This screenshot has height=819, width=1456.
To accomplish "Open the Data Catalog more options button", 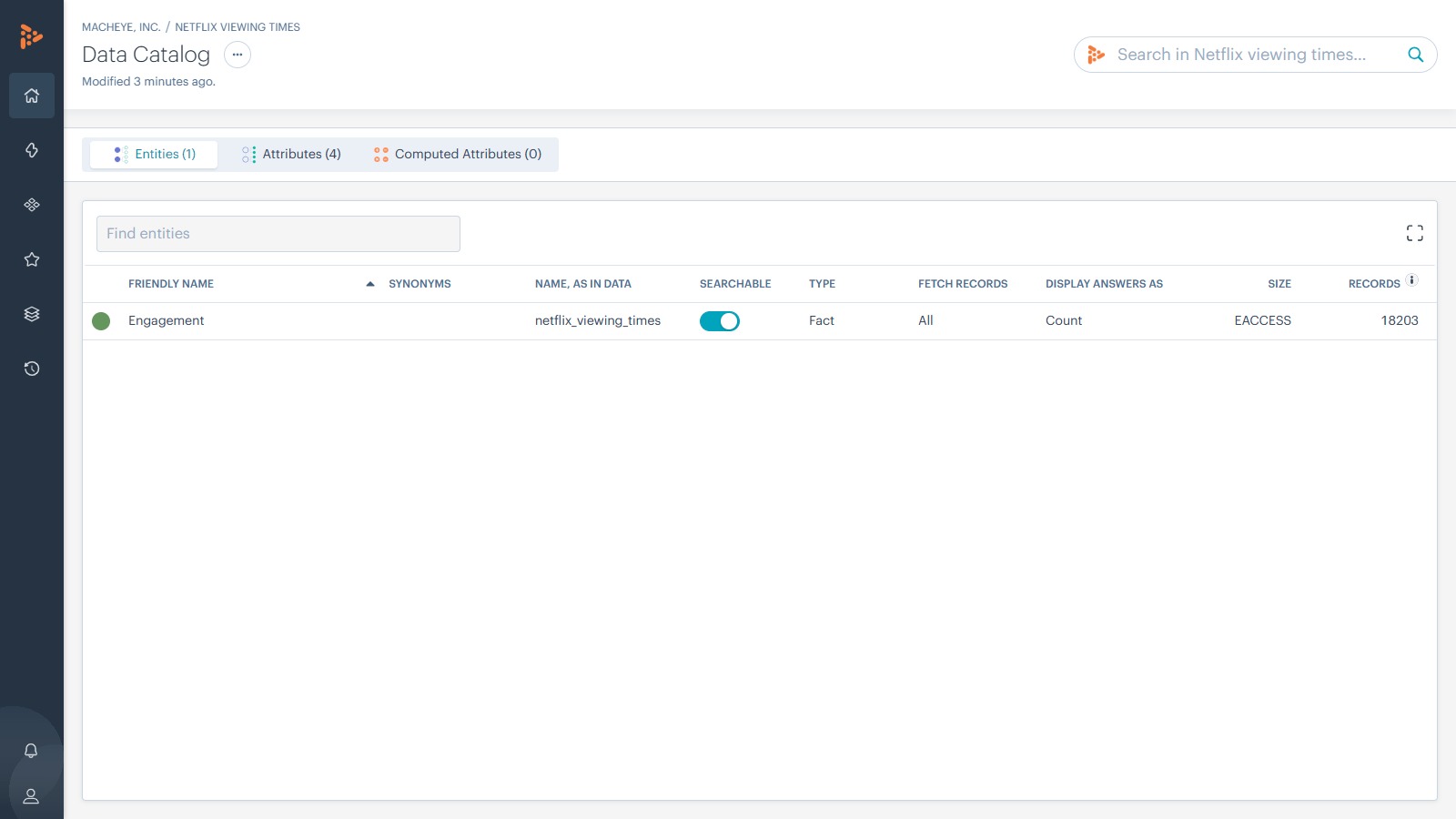I will pos(238,55).
